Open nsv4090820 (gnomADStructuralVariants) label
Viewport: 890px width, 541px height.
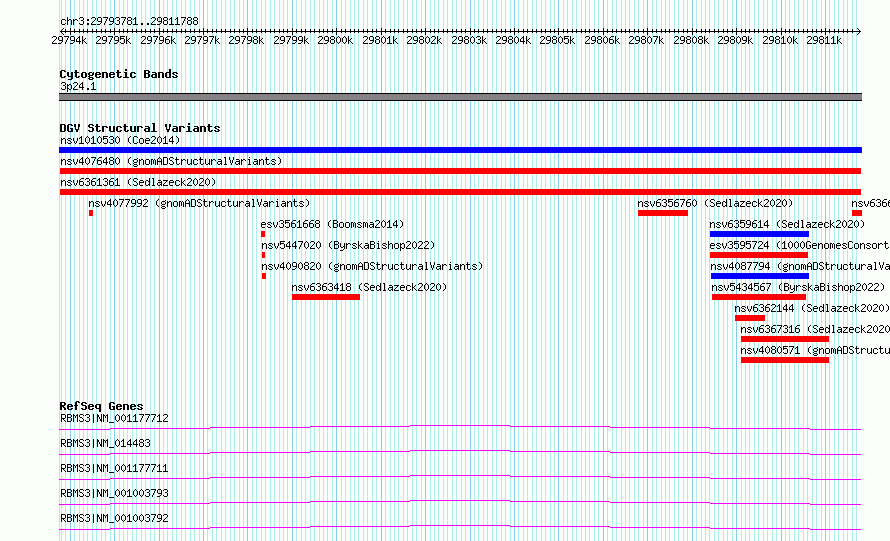pyautogui.click(x=372, y=266)
